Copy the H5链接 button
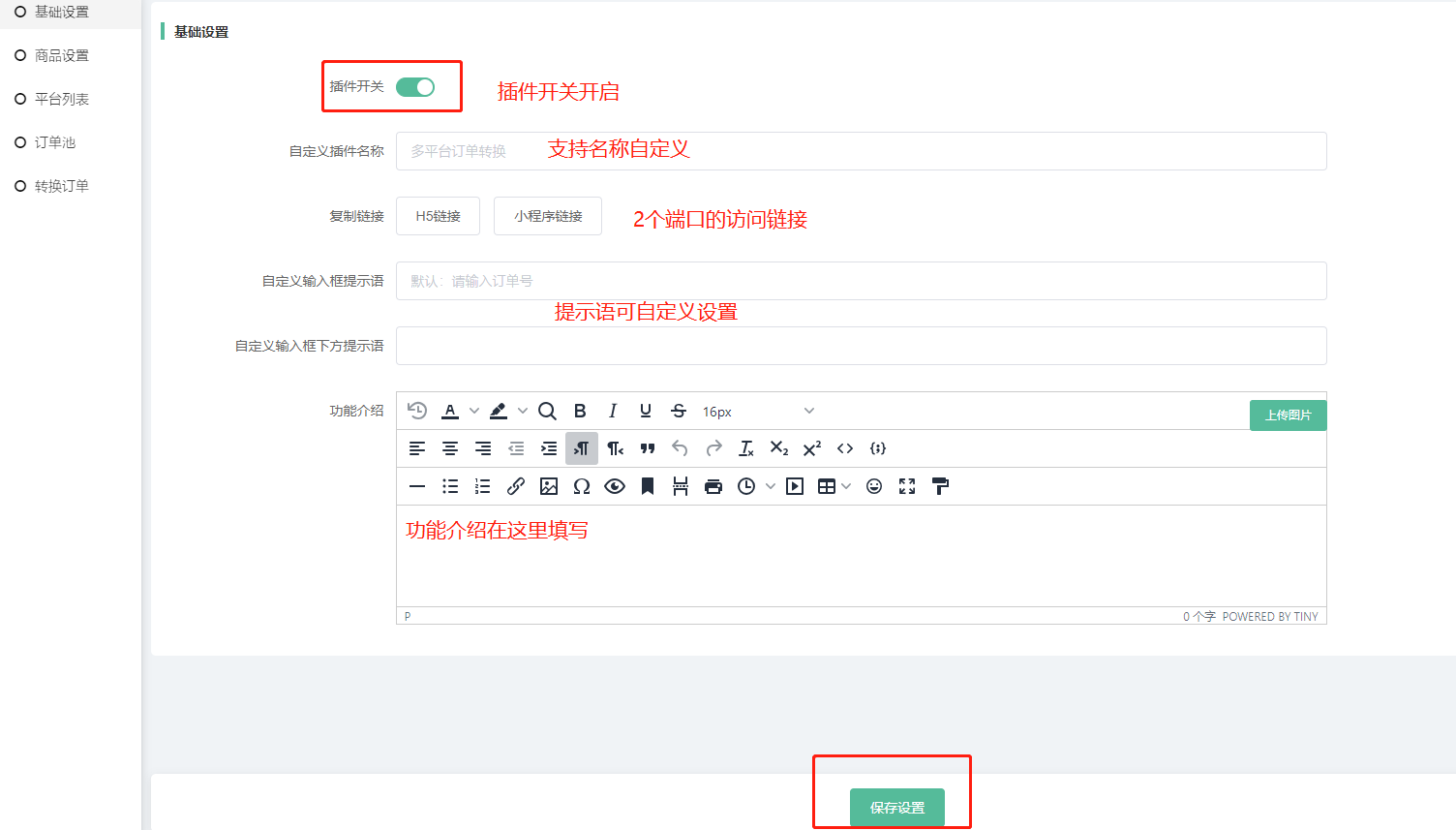 (438, 216)
